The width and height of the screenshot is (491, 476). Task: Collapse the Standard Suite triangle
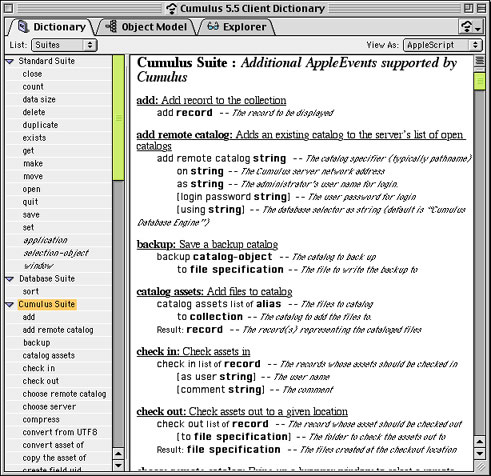10,61
